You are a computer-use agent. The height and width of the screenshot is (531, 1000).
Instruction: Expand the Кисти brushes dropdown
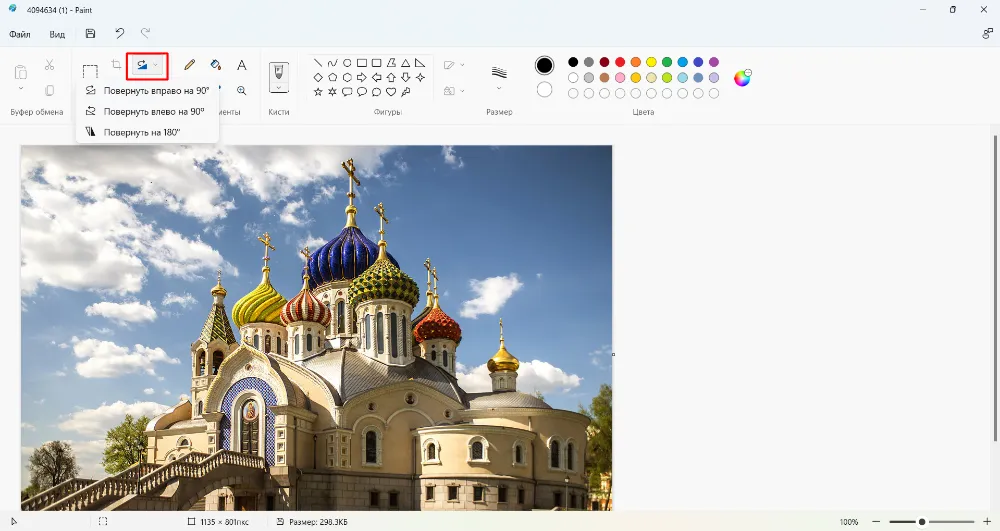(279, 89)
